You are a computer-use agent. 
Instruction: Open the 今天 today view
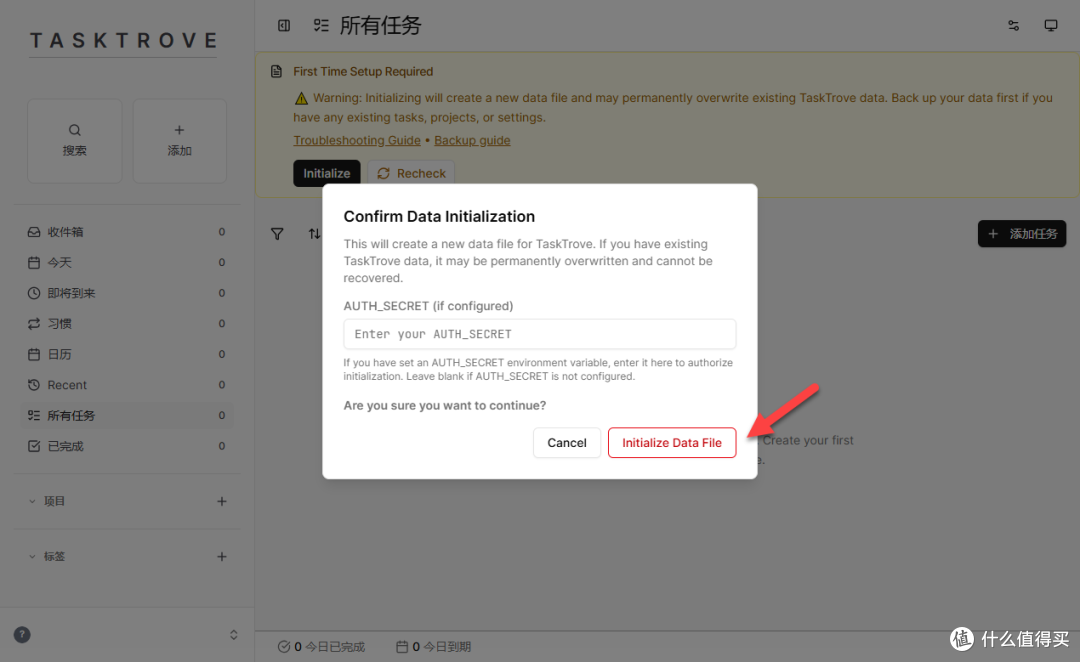(127, 262)
